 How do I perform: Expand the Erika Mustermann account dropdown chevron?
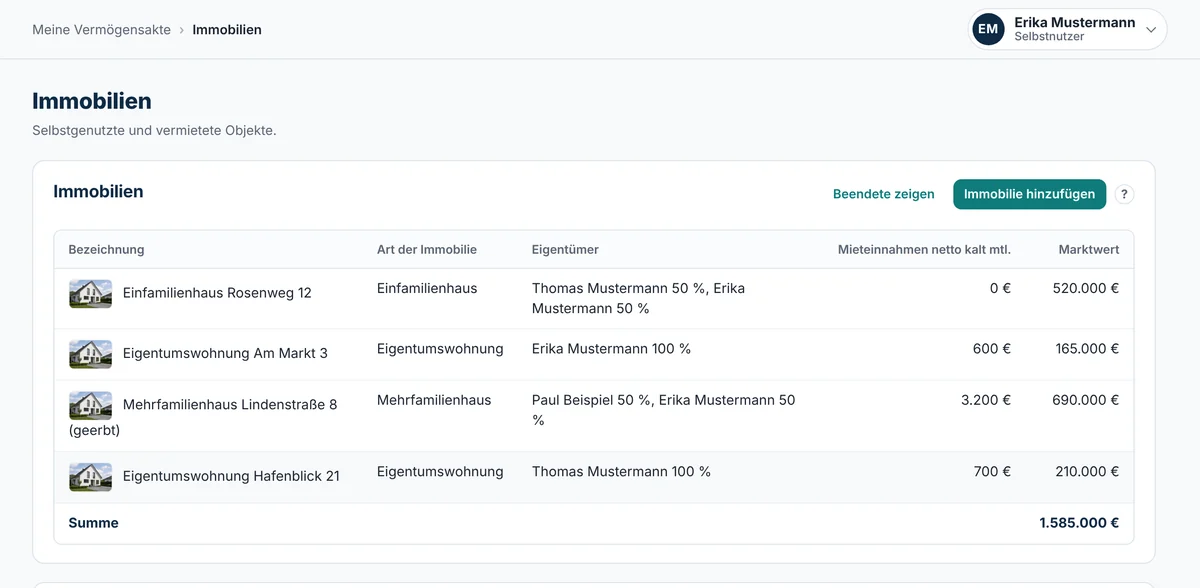[x=1151, y=30]
